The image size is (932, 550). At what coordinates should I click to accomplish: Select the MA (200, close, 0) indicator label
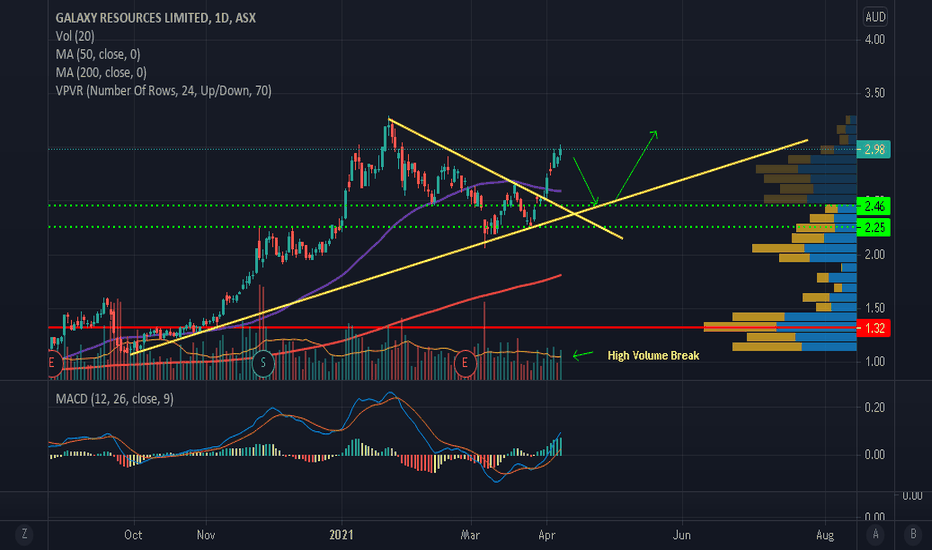pos(101,73)
